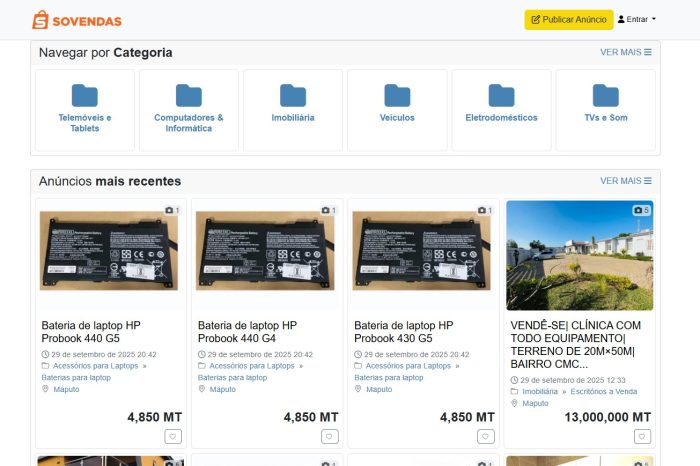
Task: Favorite the clínica listing with the heart
Action: [x=642, y=436]
